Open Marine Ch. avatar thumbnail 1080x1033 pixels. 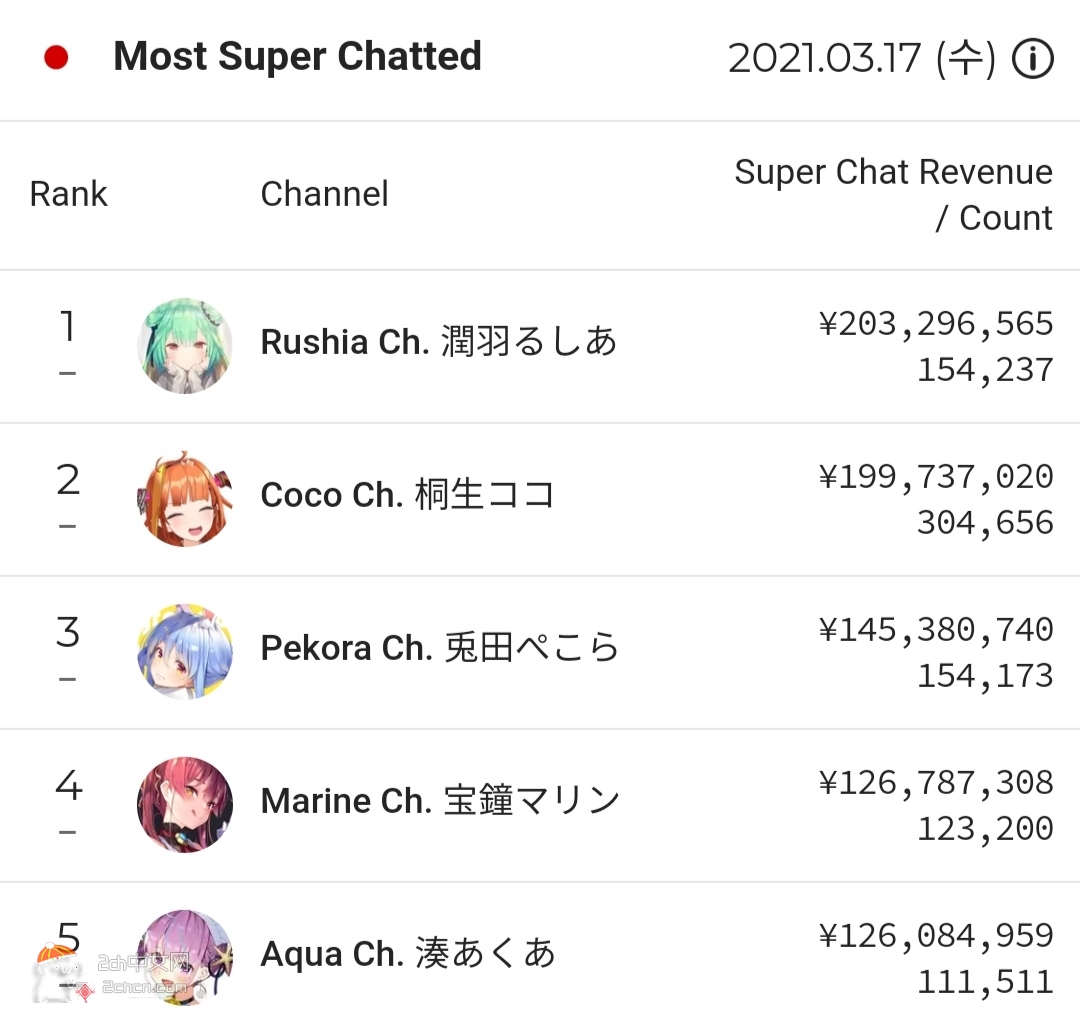point(185,804)
